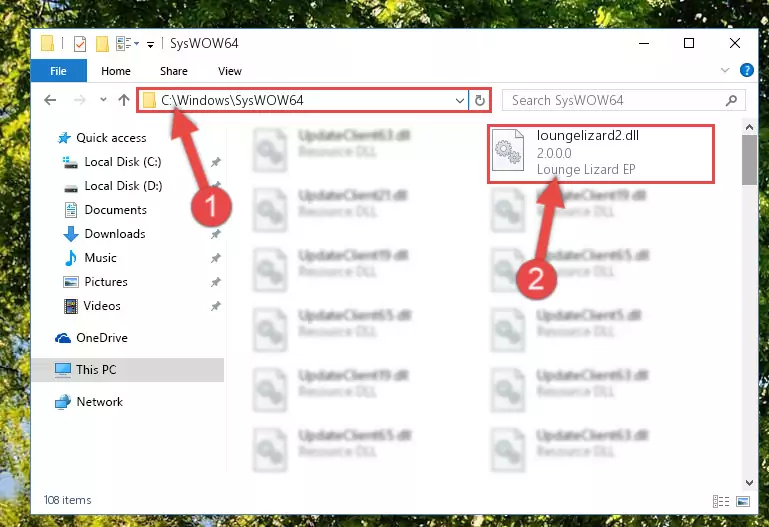769x527 pixels.
Task: Switch to the View ribbon tab
Action: coord(230,71)
